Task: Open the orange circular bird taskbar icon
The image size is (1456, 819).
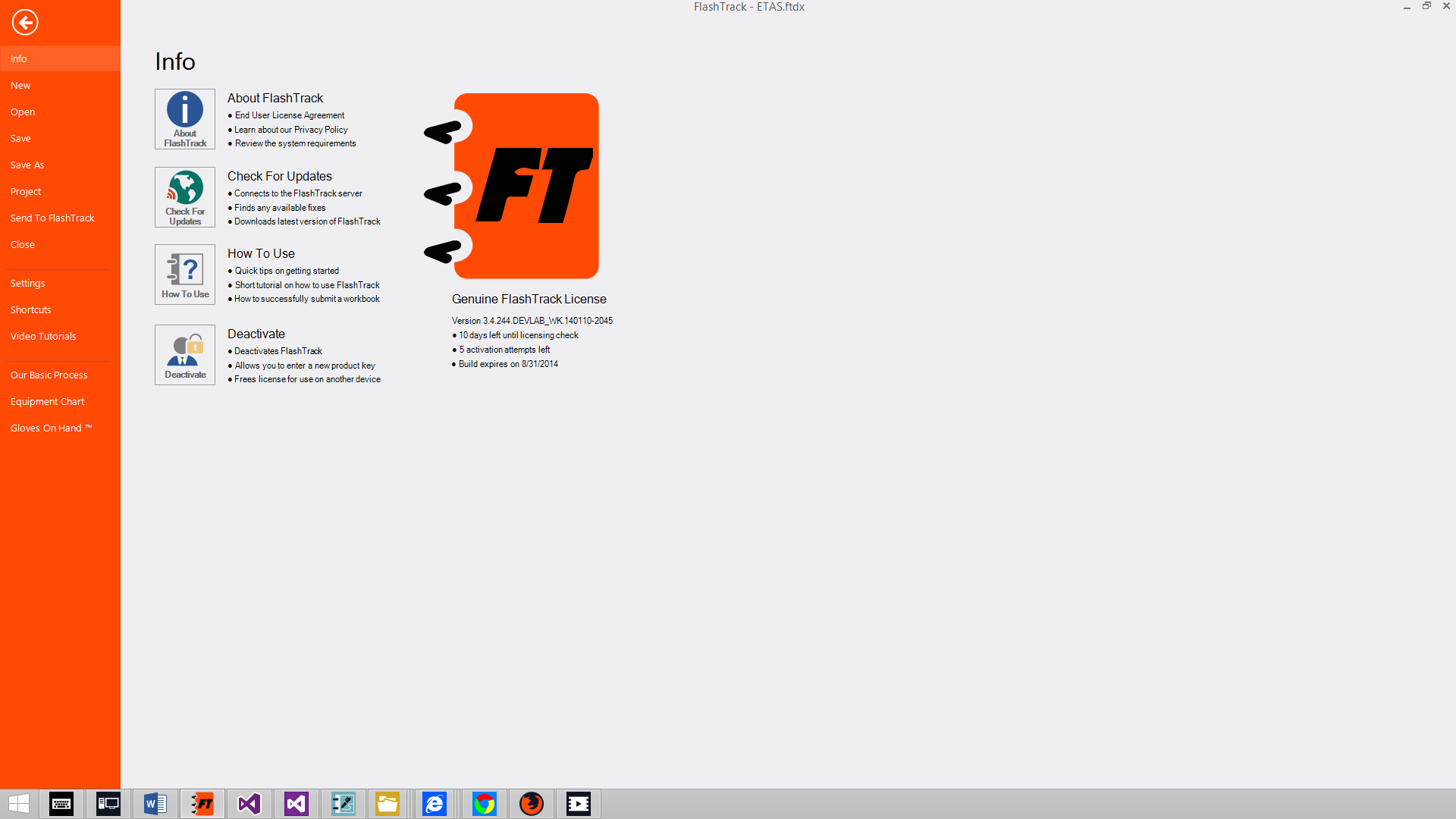Action: click(532, 804)
